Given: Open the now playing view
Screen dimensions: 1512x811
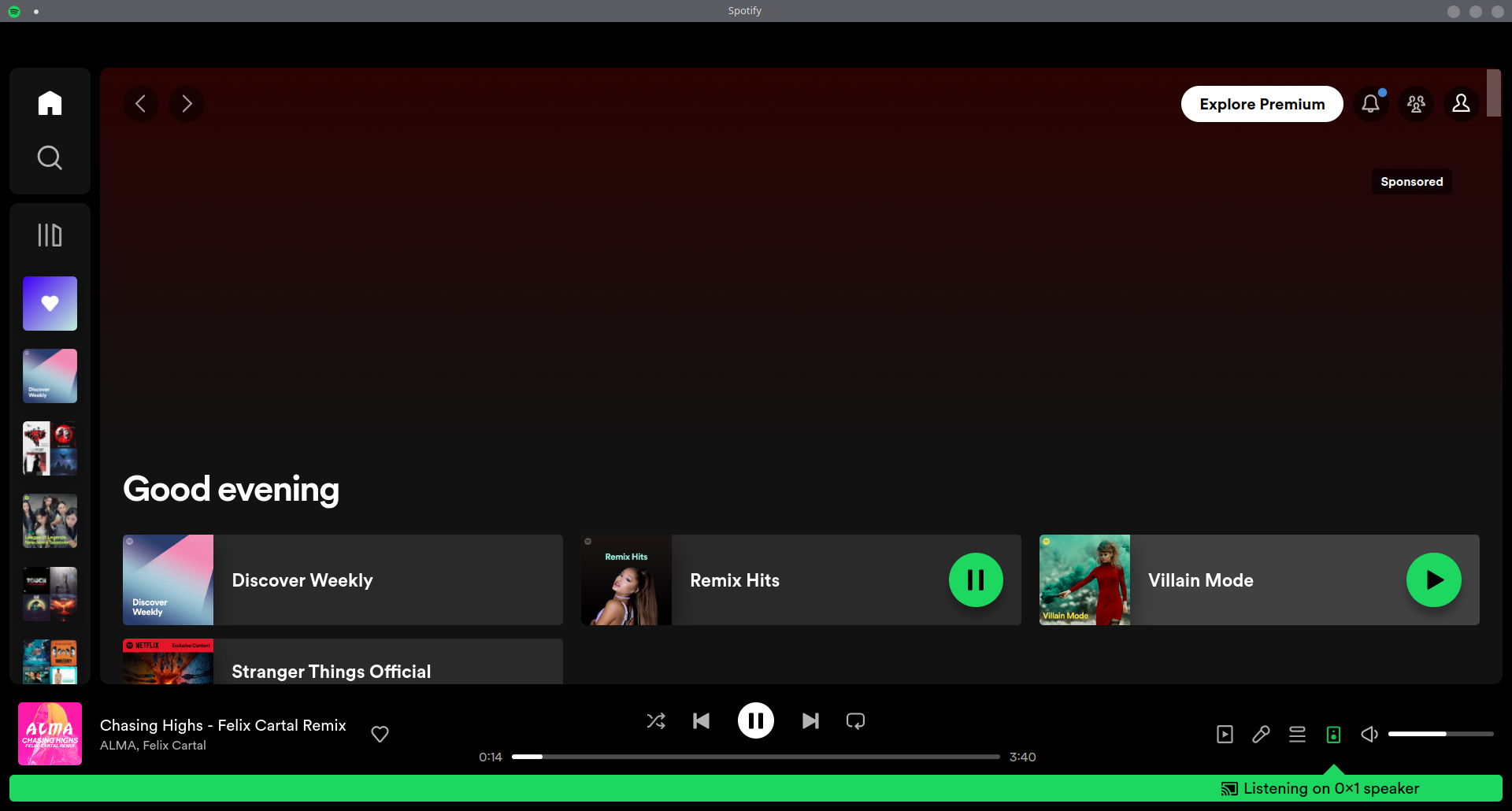Looking at the screenshot, I should [x=1225, y=734].
